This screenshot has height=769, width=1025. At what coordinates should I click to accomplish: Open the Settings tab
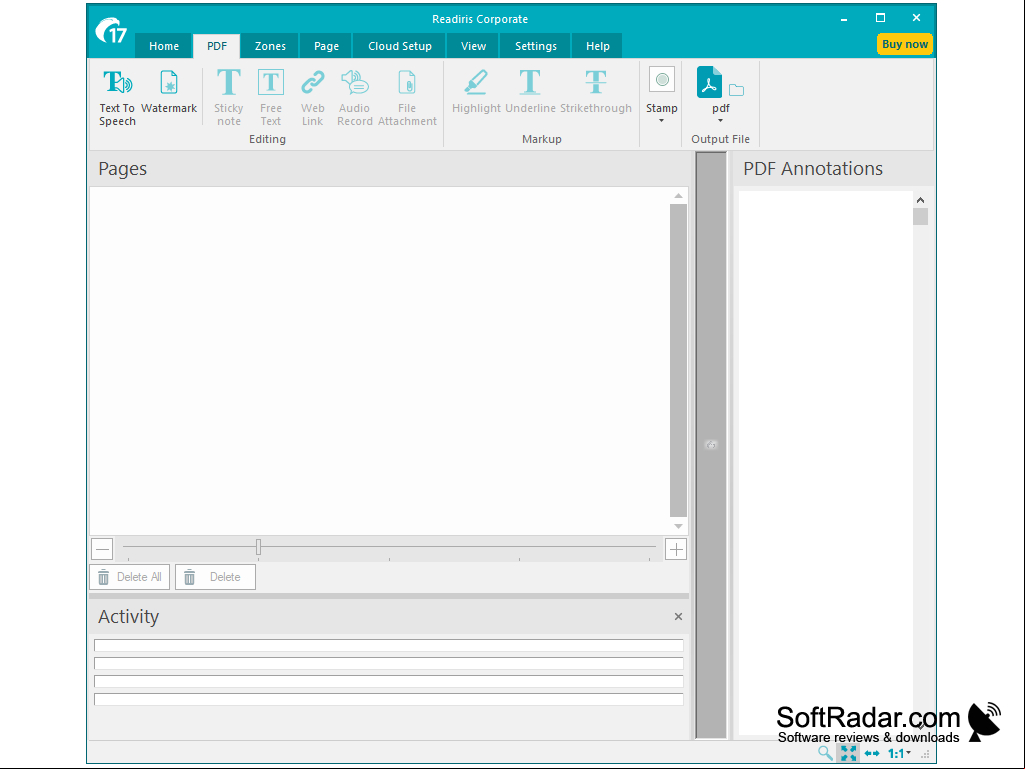point(535,46)
